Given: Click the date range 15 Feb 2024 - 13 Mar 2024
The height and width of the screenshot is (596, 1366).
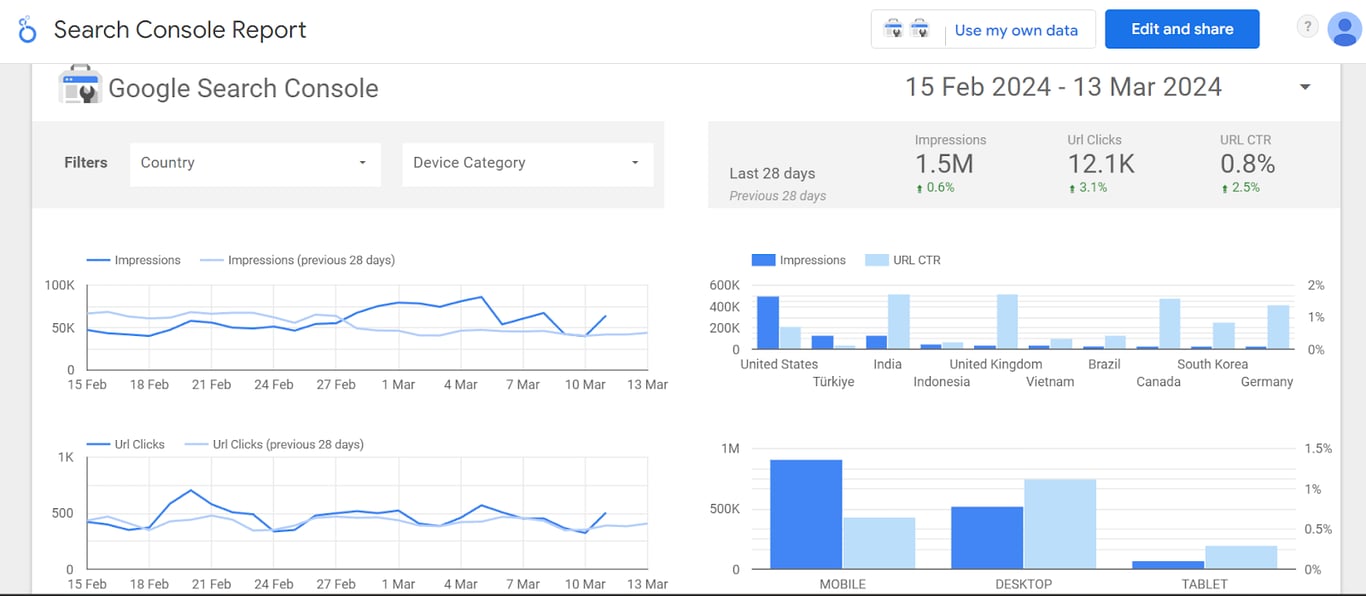Looking at the screenshot, I should click(1063, 87).
